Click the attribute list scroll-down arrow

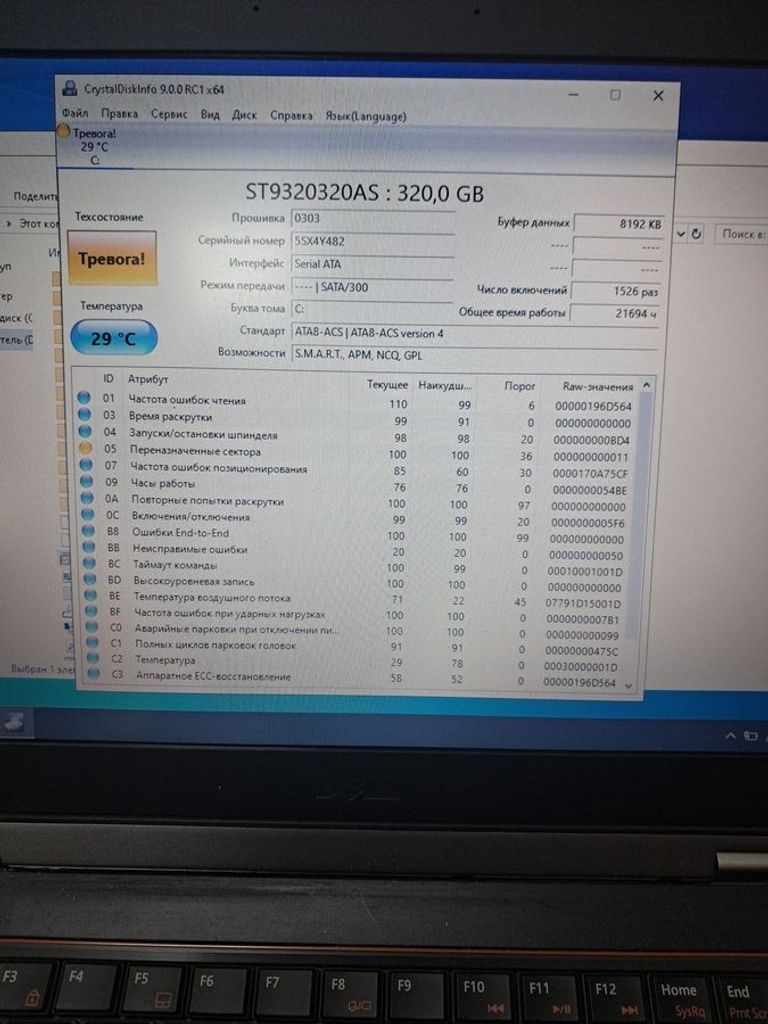(x=629, y=685)
